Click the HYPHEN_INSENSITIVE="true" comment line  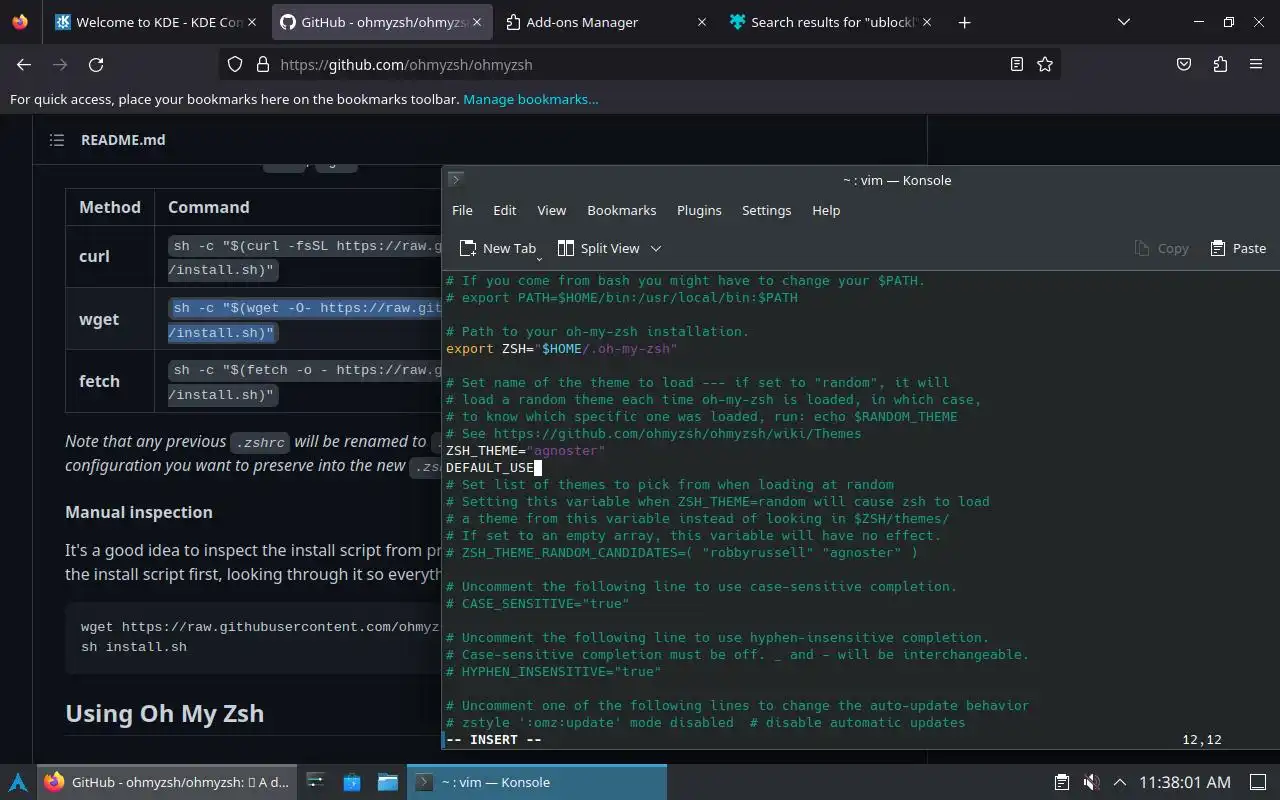pos(554,672)
